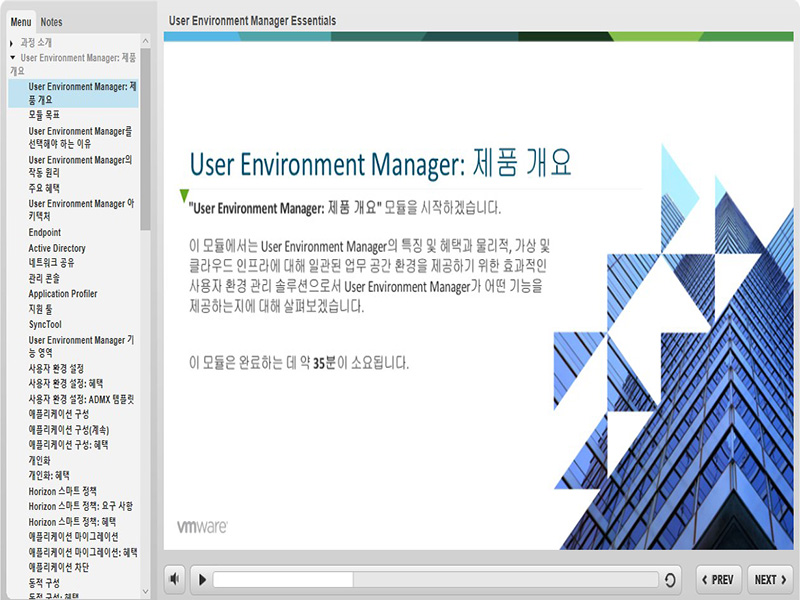Image resolution: width=800 pixels, height=600 pixels.
Task: Open the 지원 툴 slide
Action: (x=40, y=309)
